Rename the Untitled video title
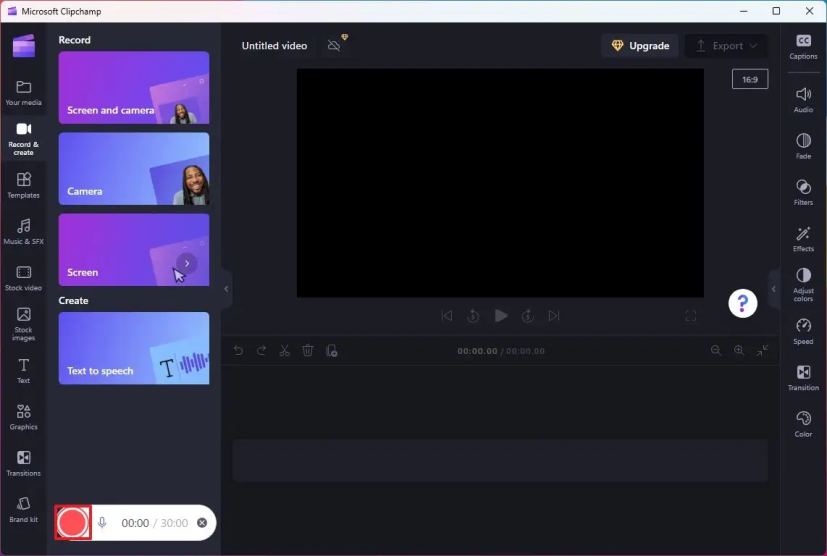Viewport: 827px width, 556px height. tap(274, 46)
